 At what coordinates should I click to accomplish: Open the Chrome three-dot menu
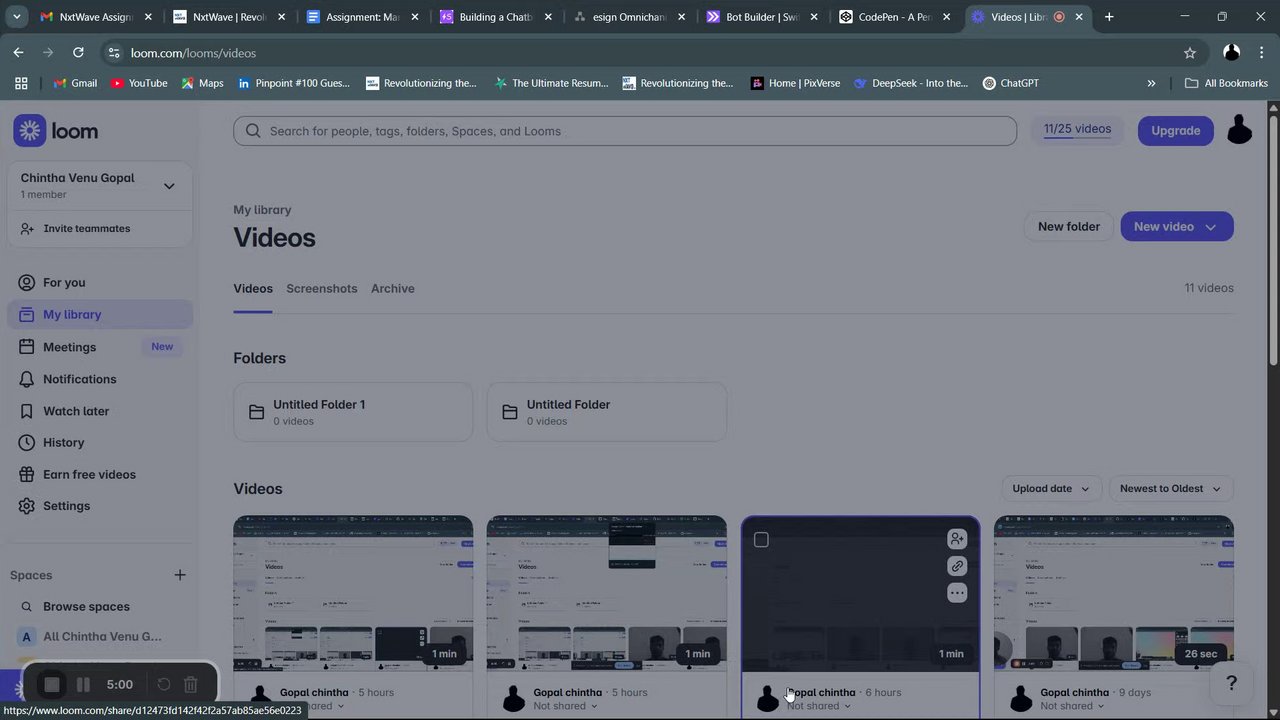coord(1261,53)
